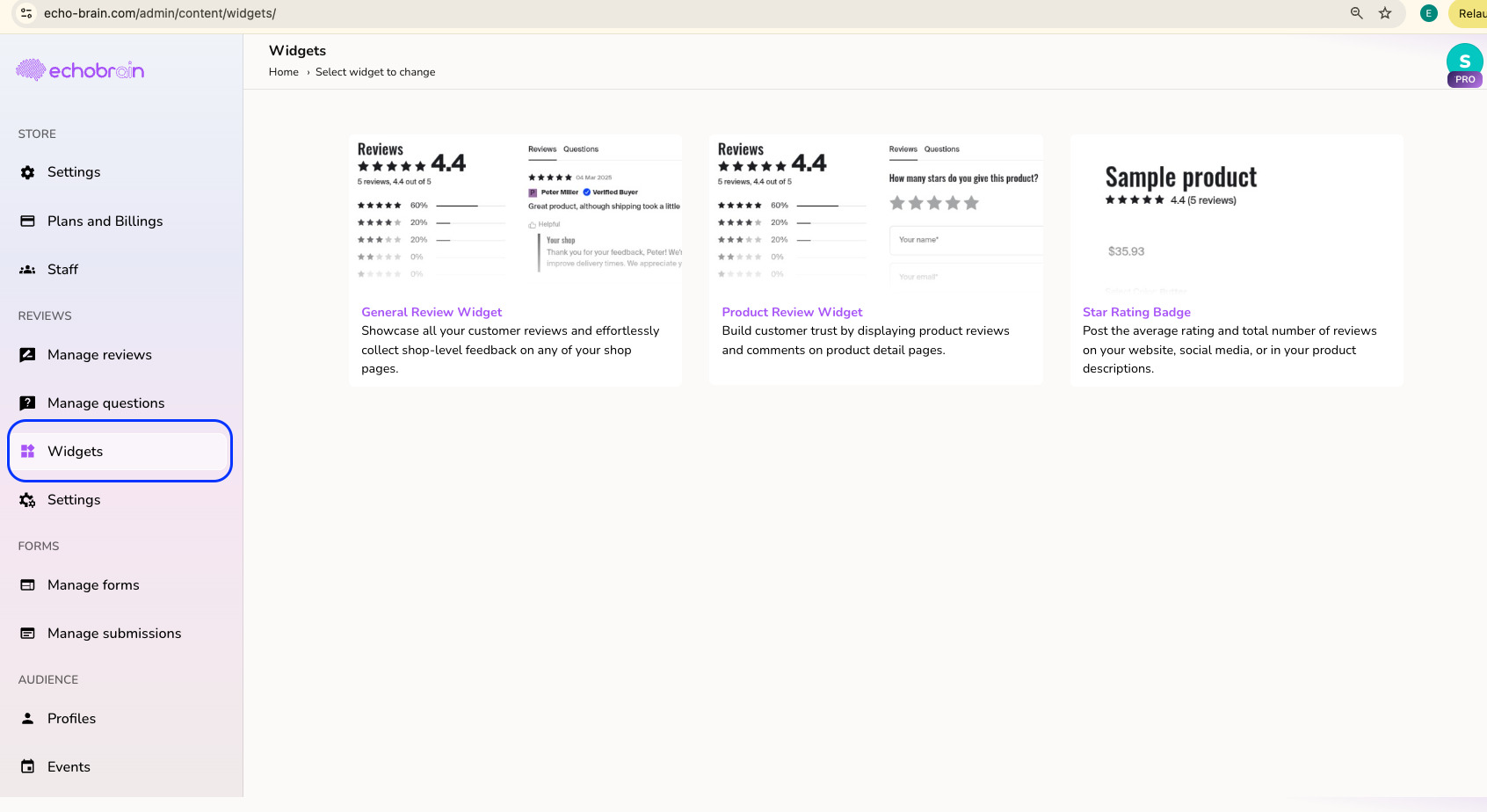
Task: Open Settings under the Reviews section
Action: pyautogui.click(x=120, y=500)
